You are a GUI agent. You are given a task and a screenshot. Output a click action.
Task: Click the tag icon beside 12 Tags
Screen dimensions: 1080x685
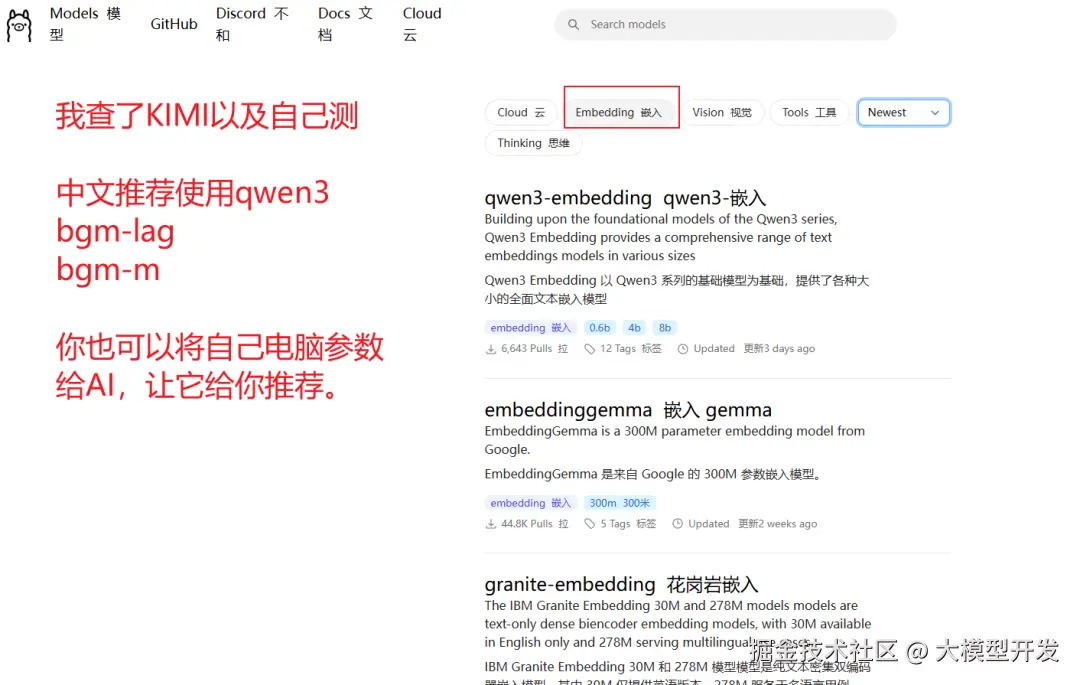(590, 349)
